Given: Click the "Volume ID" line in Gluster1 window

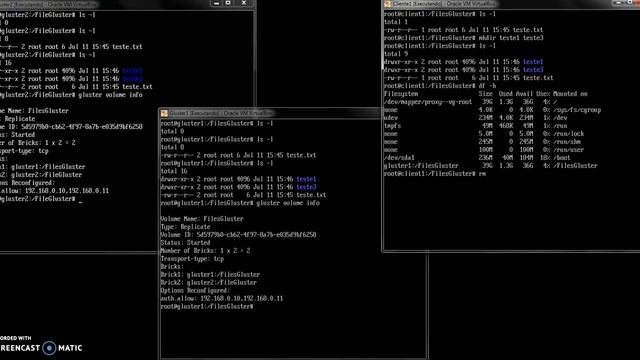Looking at the screenshot, I should click(x=238, y=235).
